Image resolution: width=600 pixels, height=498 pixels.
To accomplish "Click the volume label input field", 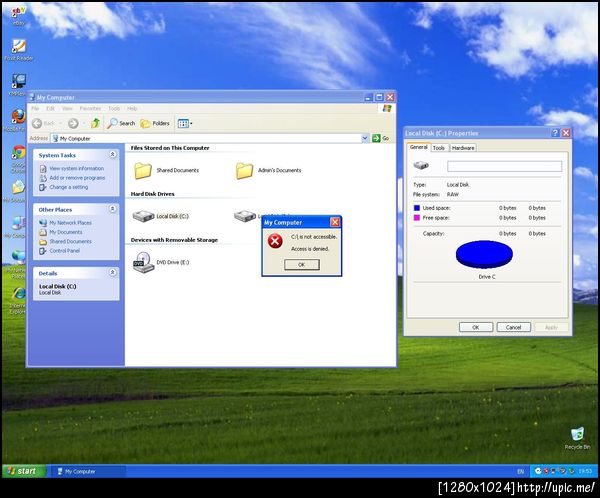I will click(x=504, y=166).
